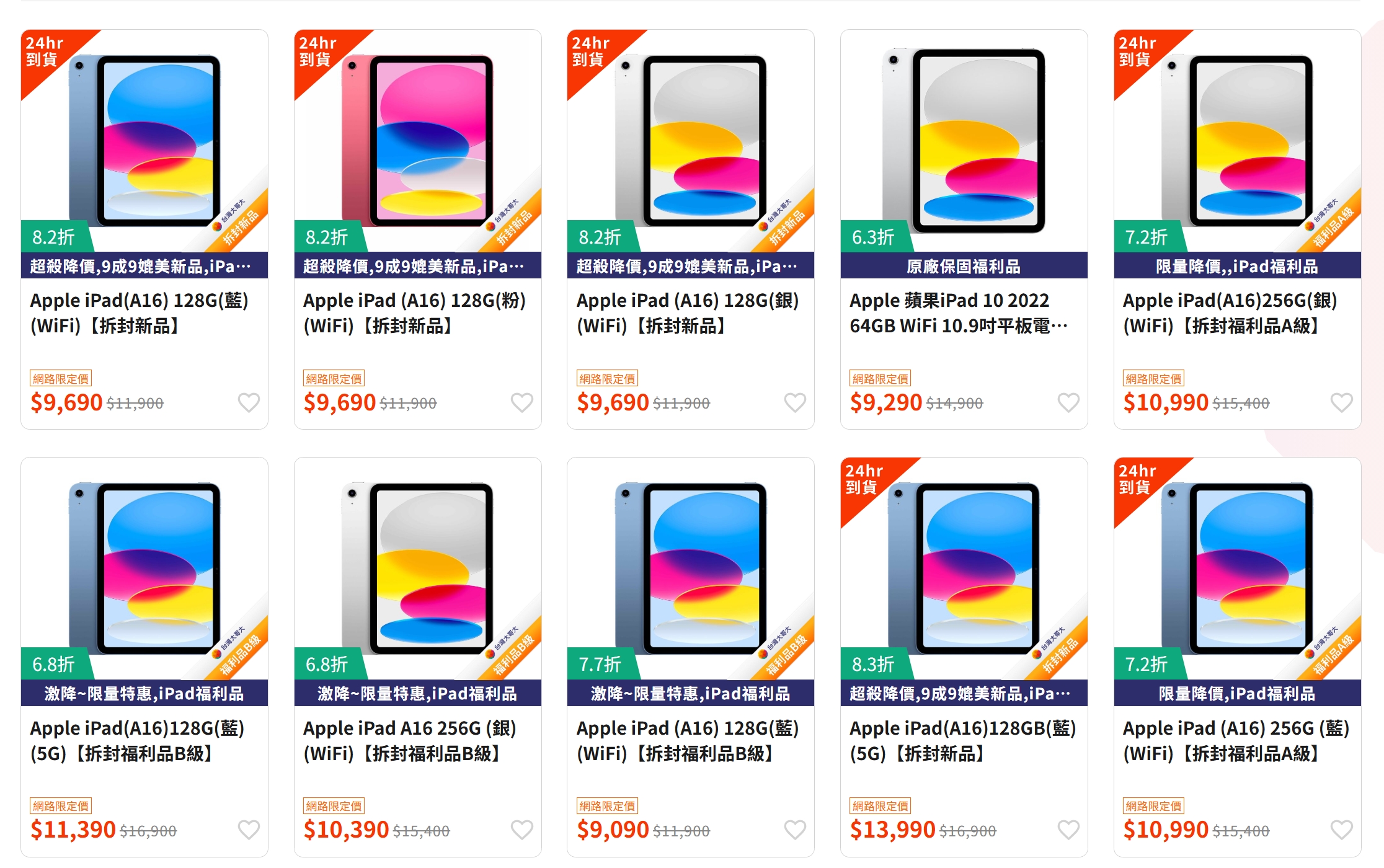1384x868 pixels.
Task: Click heart on pink iPad 128G listing
Action: pos(521,402)
